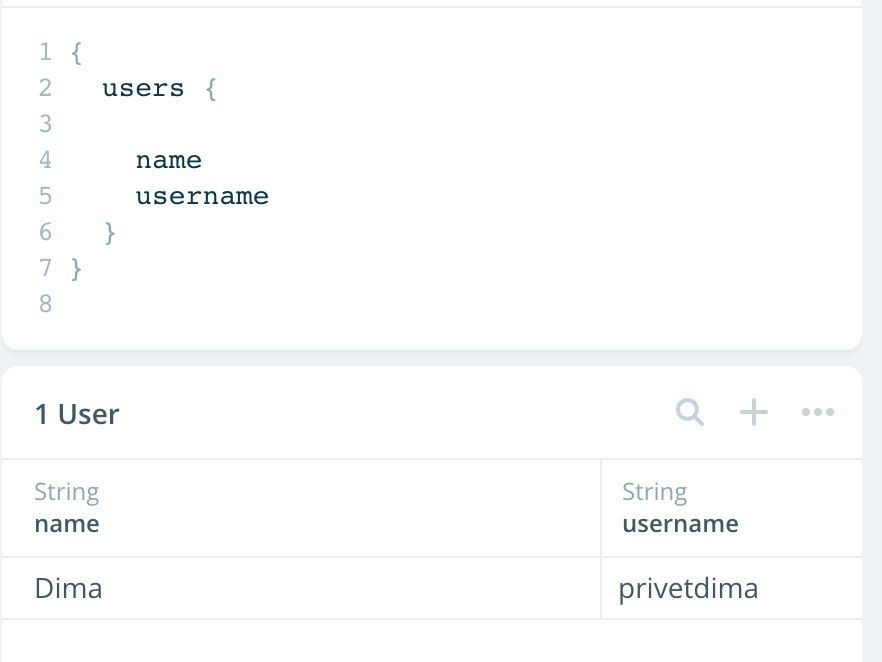Click closing brace on line 7

[76, 268]
